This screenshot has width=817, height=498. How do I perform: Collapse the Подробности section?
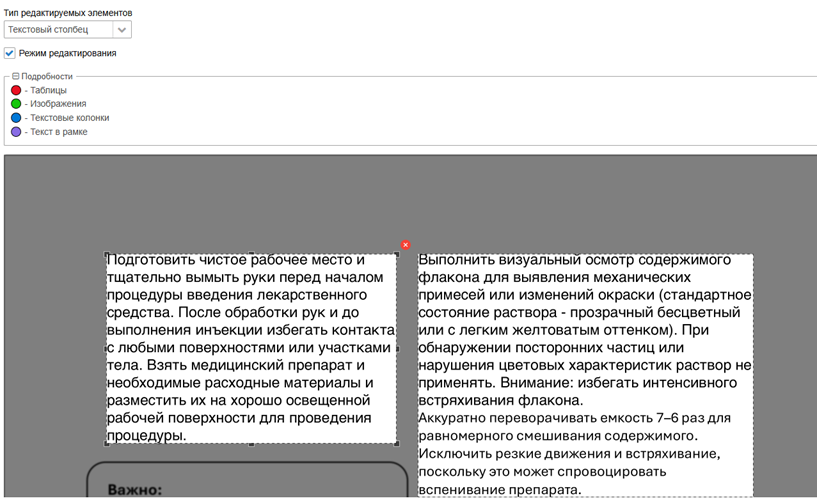tap(15, 76)
